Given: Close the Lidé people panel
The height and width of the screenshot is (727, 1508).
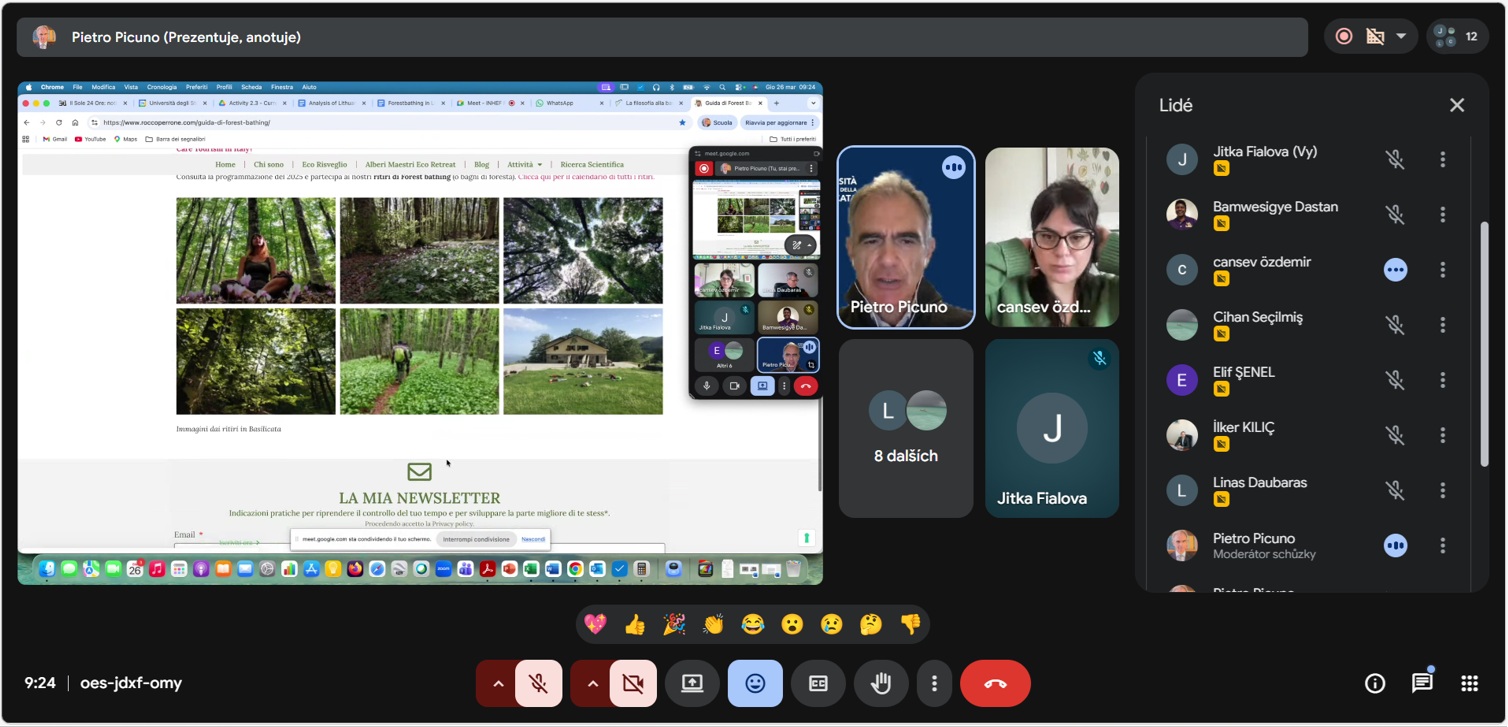Looking at the screenshot, I should tap(1456, 105).
